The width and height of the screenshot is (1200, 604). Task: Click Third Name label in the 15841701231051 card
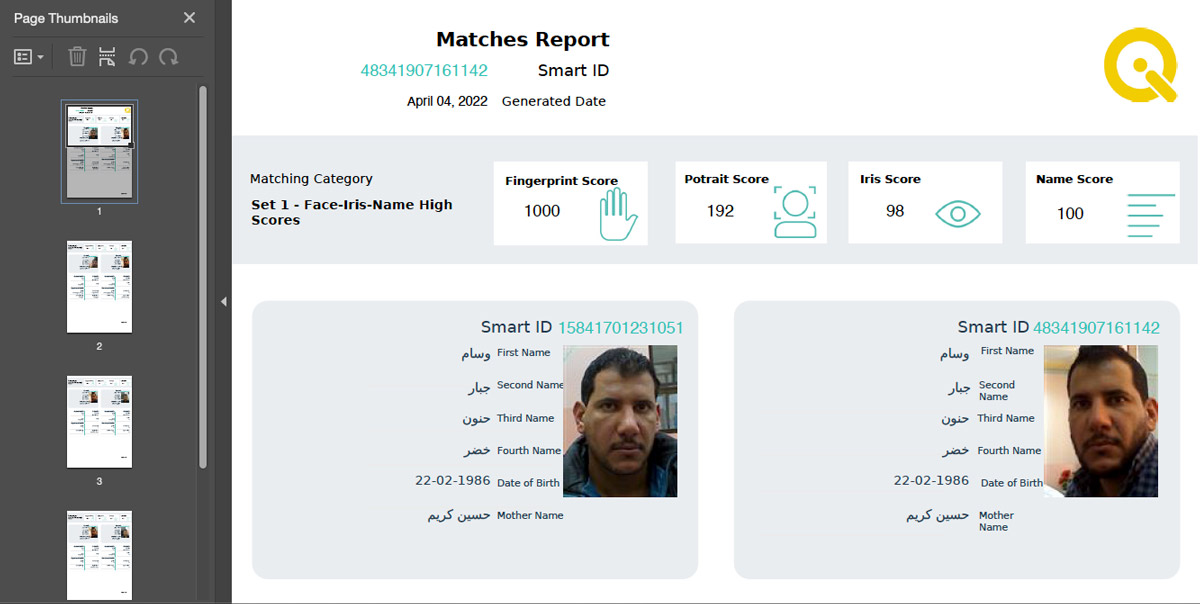(x=526, y=418)
